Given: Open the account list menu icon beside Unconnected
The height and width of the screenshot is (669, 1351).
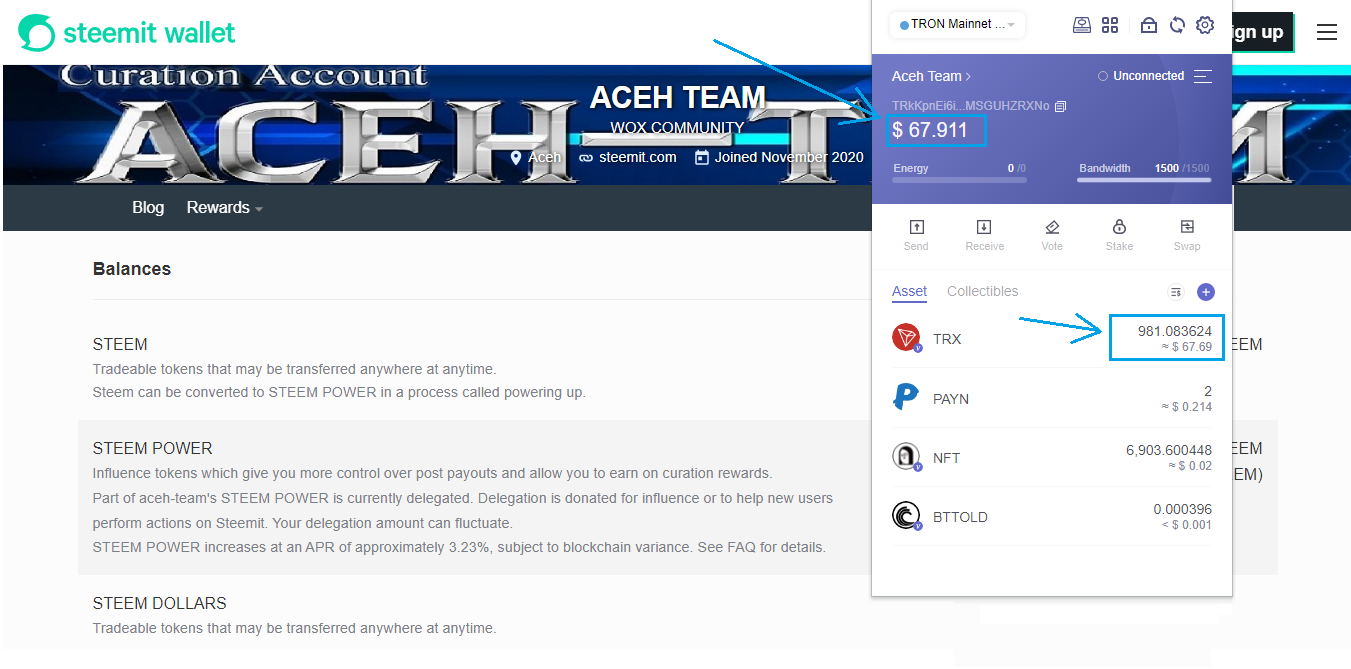Looking at the screenshot, I should (x=1203, y=76).
